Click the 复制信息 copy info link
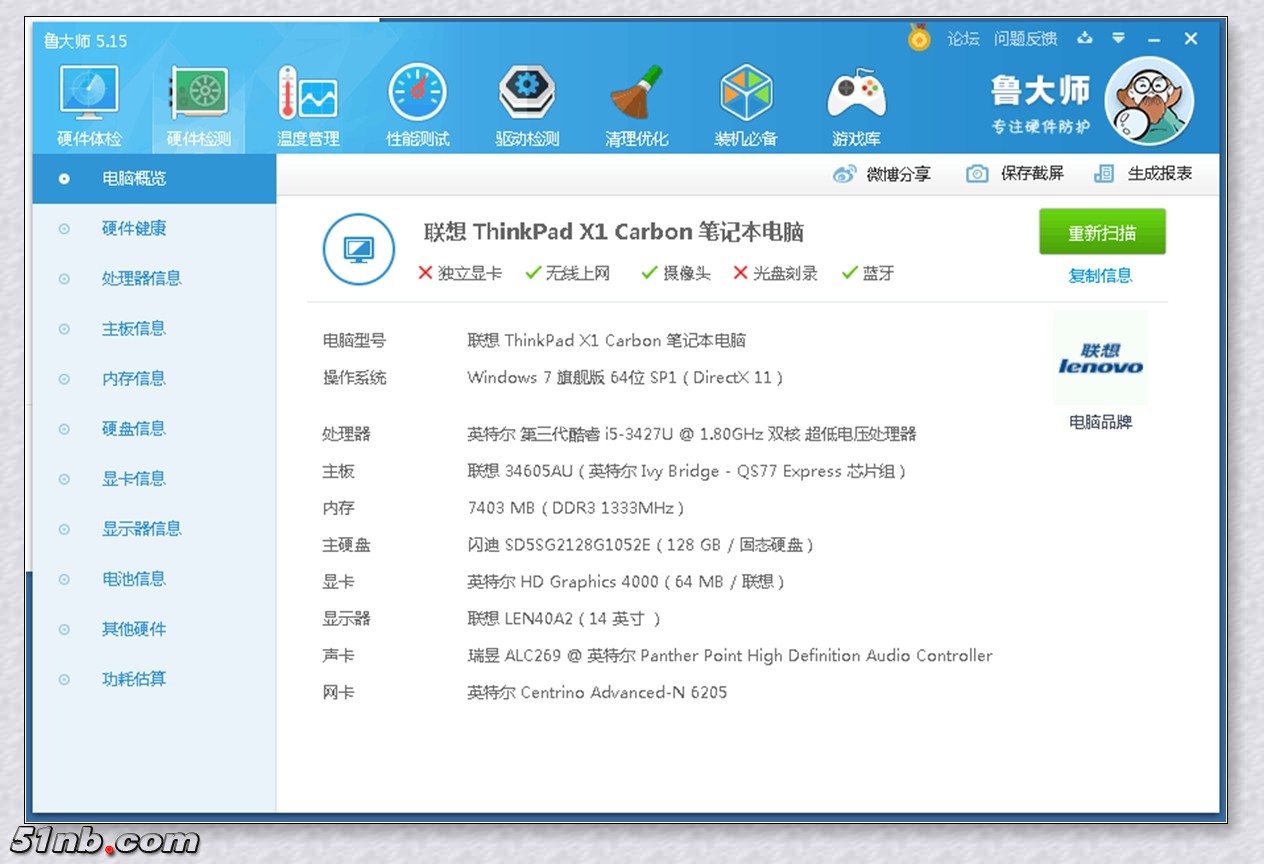 [1100, 276]
